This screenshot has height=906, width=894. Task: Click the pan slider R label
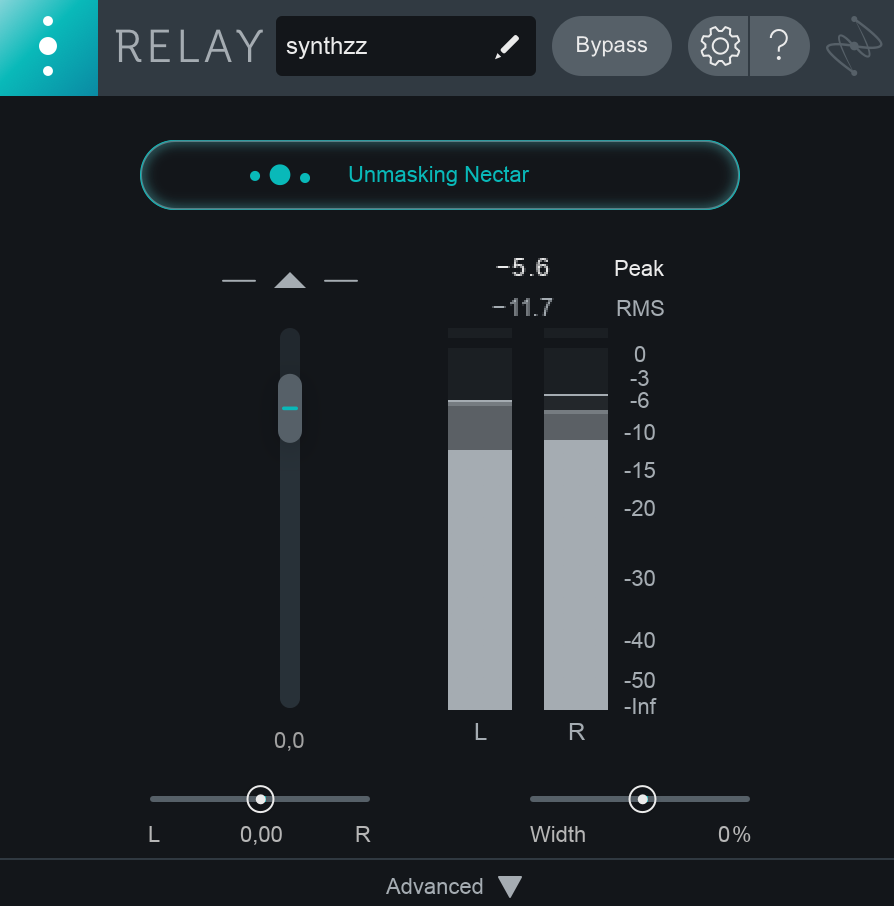[x=362, y=834]
